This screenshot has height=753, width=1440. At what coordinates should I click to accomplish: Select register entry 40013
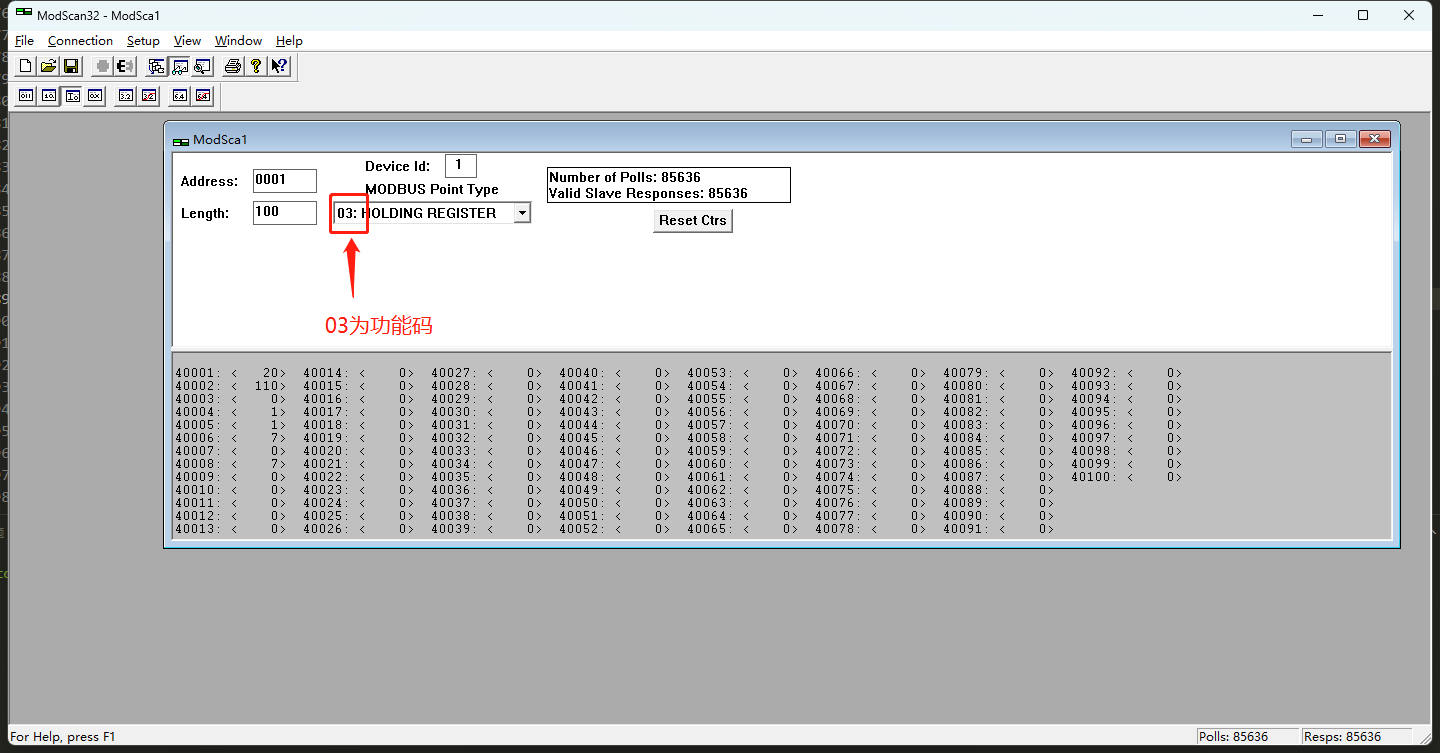pos(231,529)
